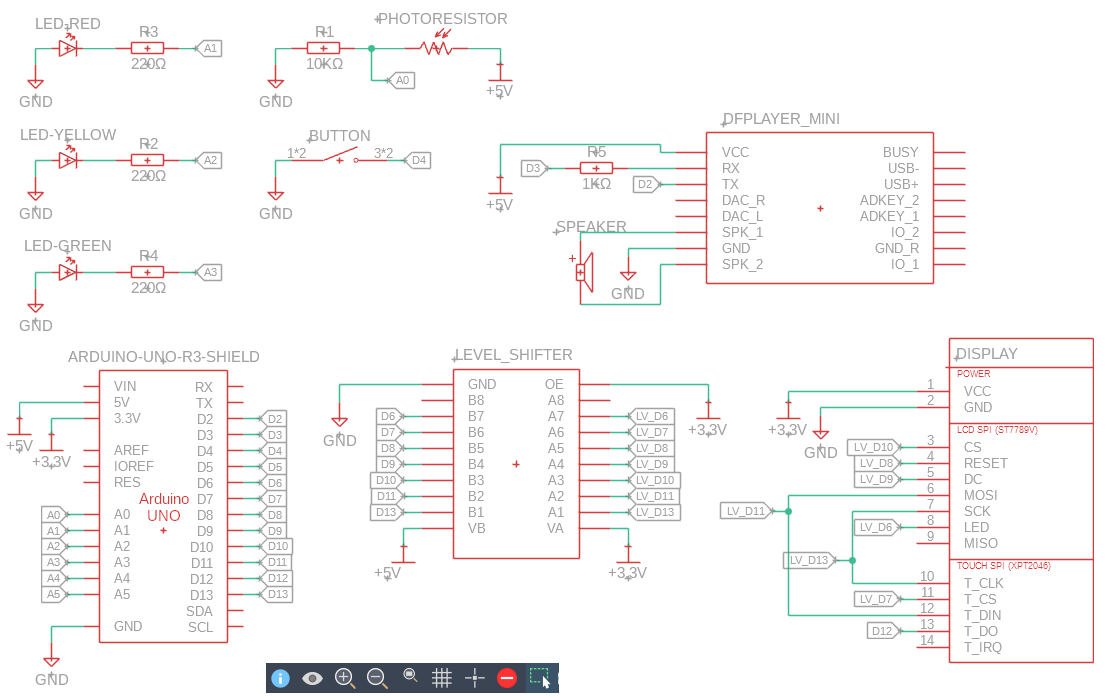Click the SPEAKER name label
This screenshot has width=1107, height=696.
pyautogui.click(x=591, y=227)
